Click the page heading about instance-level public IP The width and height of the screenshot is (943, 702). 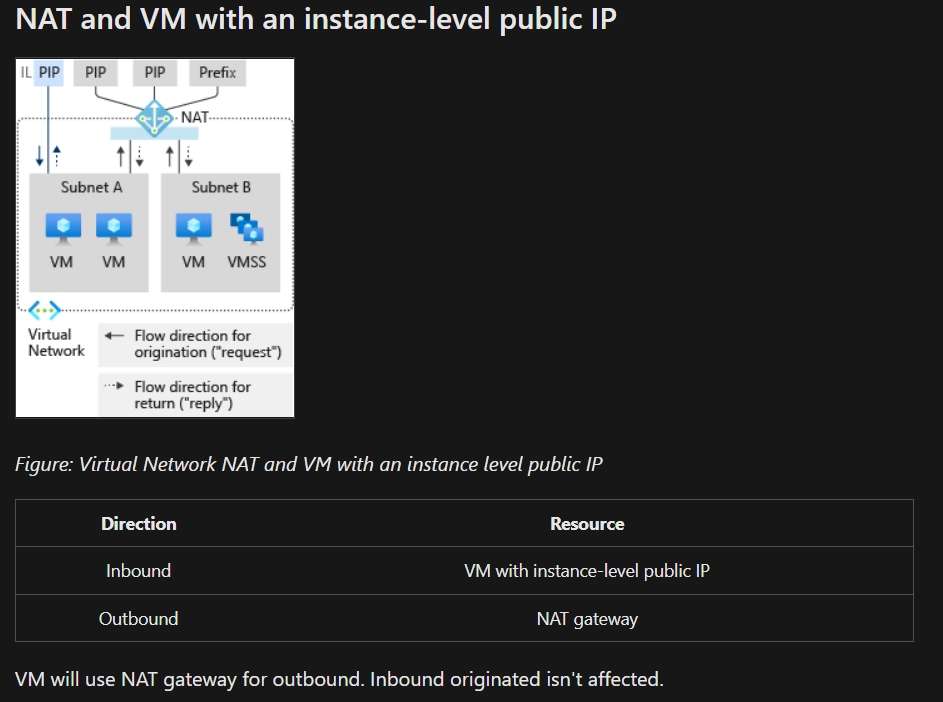coord(316,19)
